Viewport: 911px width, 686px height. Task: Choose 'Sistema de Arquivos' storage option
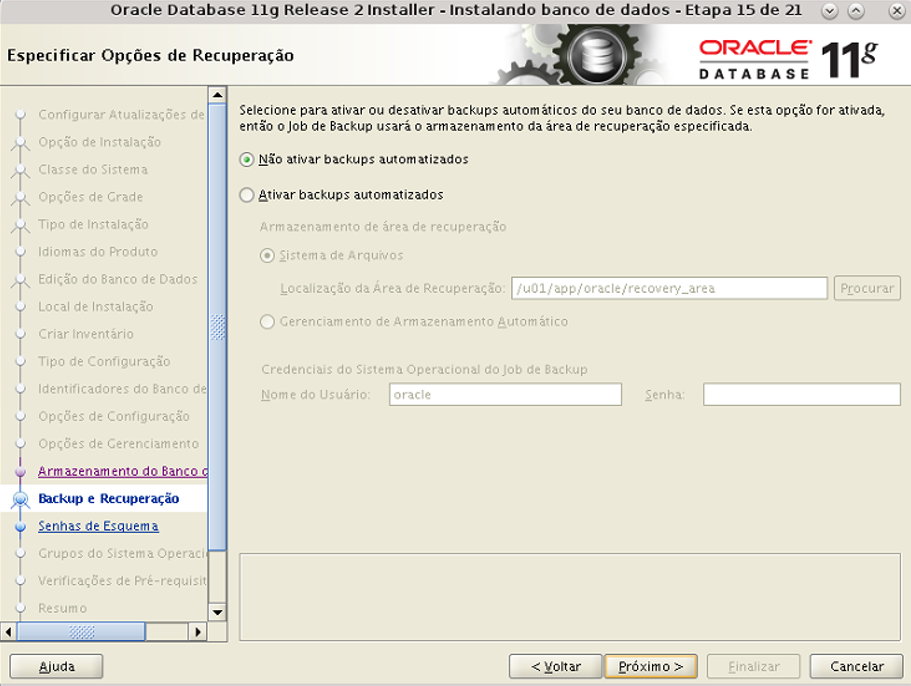click(x=267, y=256)
